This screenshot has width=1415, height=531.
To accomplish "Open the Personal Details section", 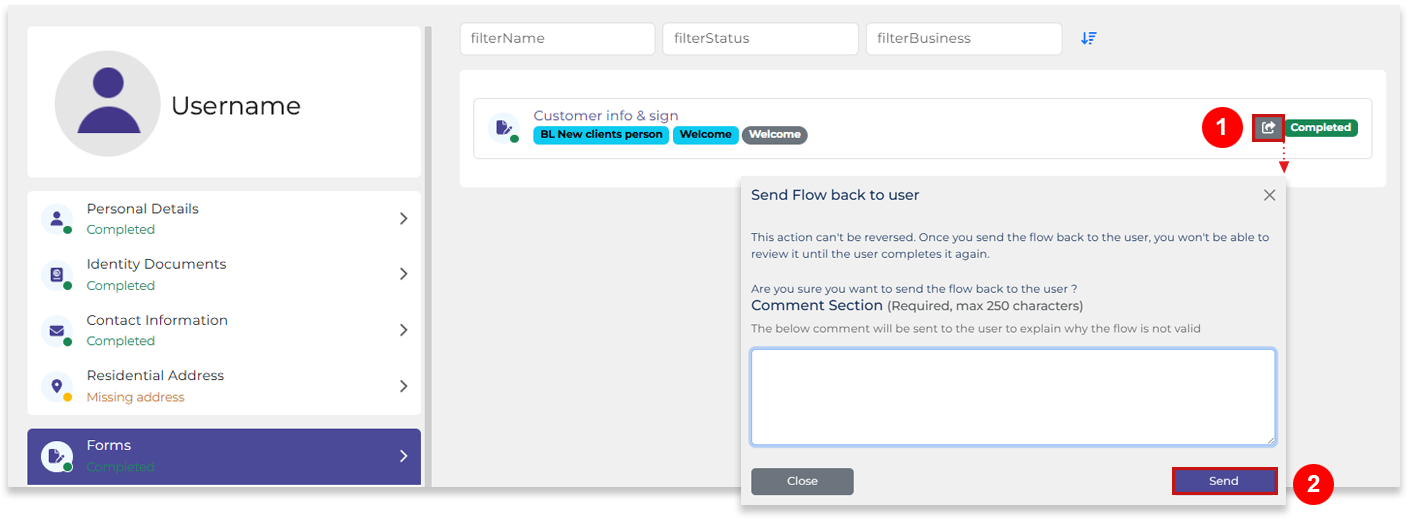I will tap(224, 219).
